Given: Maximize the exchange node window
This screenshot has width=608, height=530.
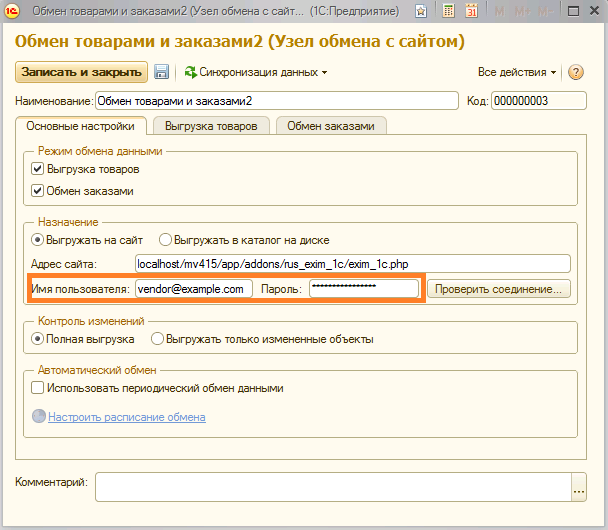Looking at the screenshot, I should [573, 11].
